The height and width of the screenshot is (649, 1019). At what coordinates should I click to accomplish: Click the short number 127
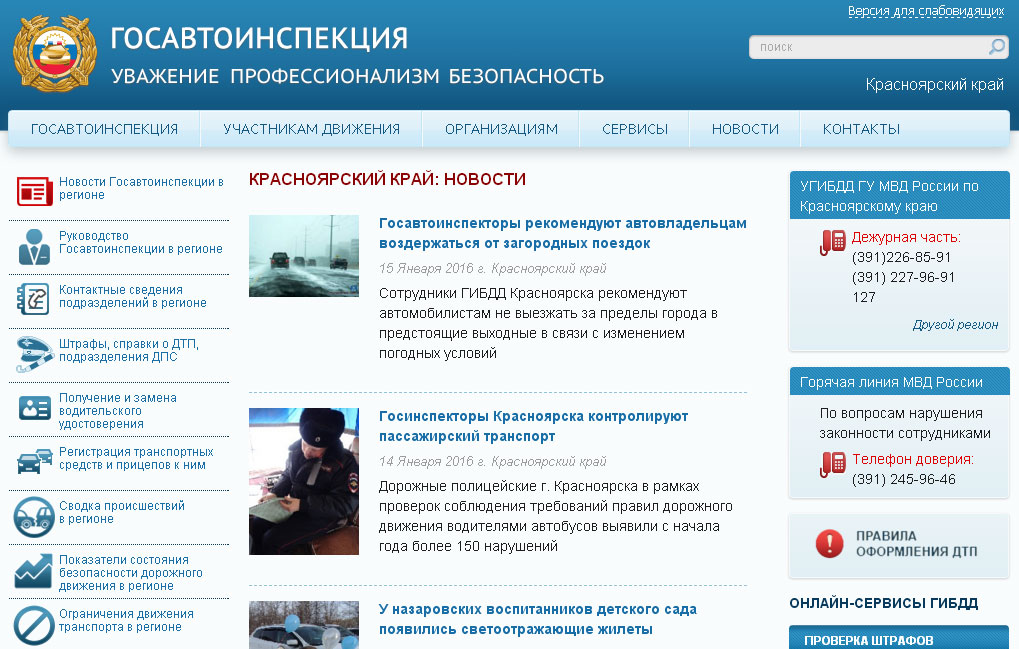(864, 298)
